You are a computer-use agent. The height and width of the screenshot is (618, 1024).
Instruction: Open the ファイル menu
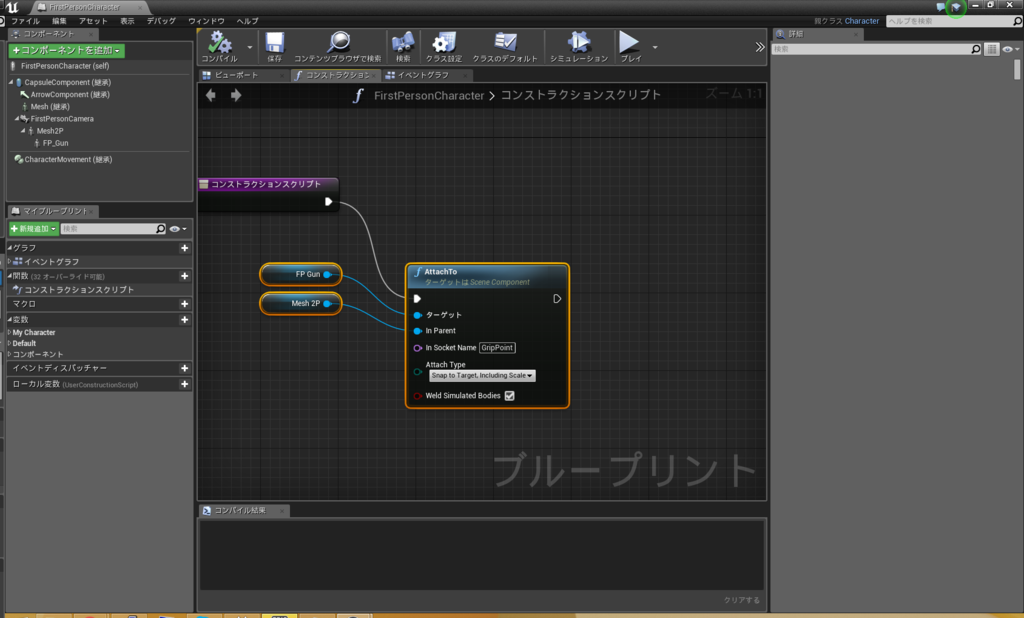pos(25,21)
